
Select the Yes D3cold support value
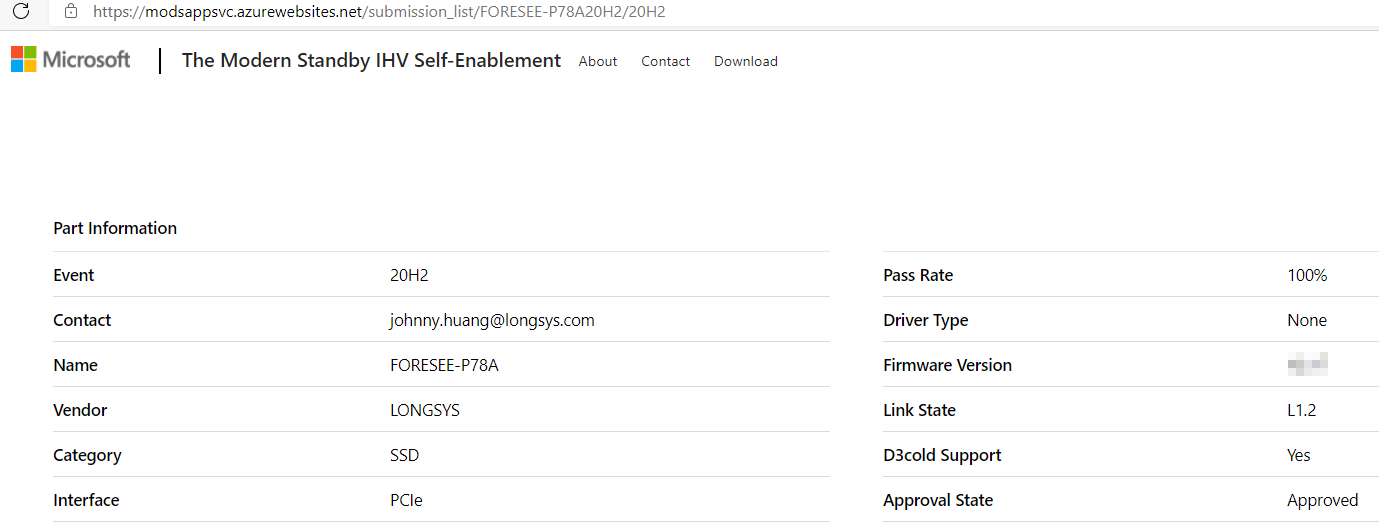pyautogui.click(x=1299, y=455)
